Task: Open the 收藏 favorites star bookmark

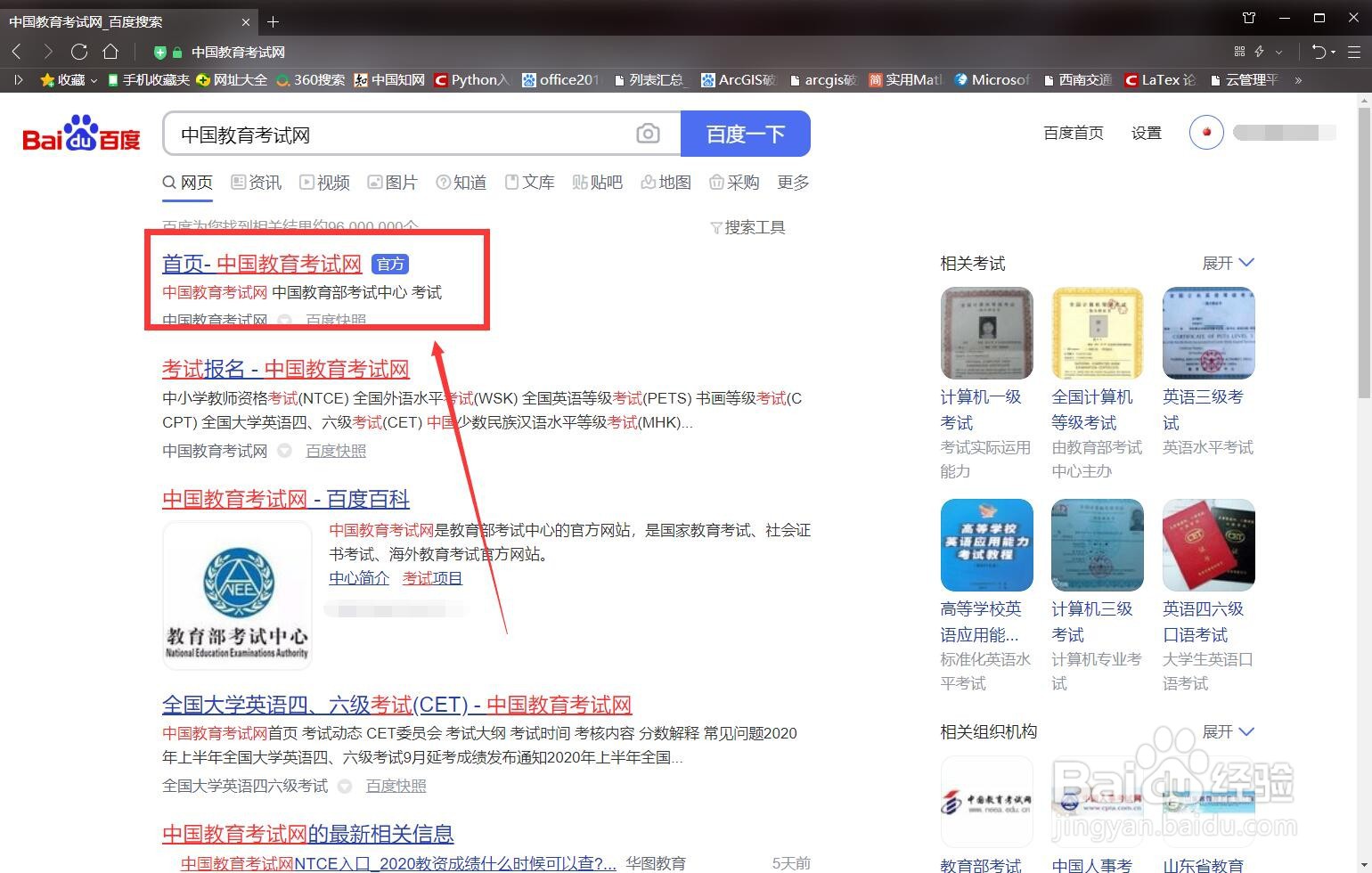Action: pos(69,80)
